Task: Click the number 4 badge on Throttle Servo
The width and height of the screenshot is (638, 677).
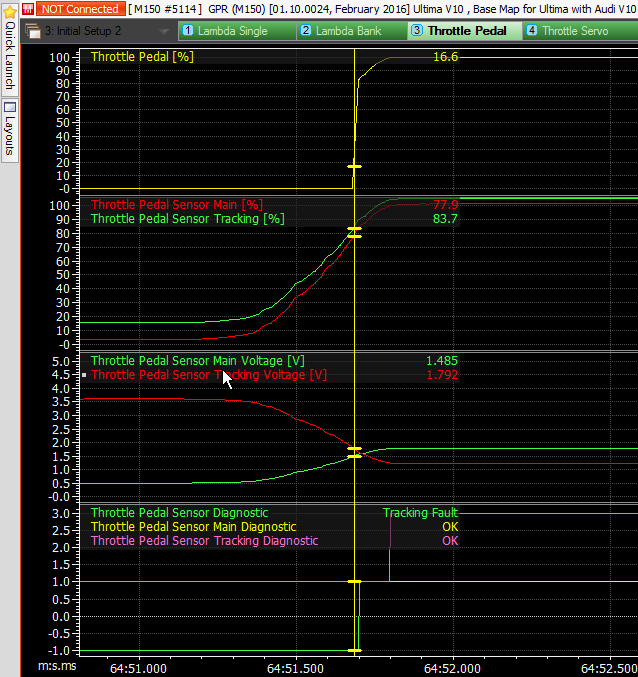Action: click(x=532, y=31)
